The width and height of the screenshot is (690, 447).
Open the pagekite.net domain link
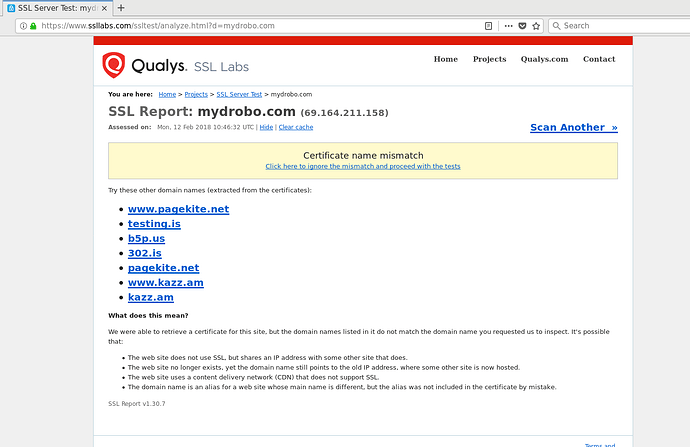coord(163,267)
